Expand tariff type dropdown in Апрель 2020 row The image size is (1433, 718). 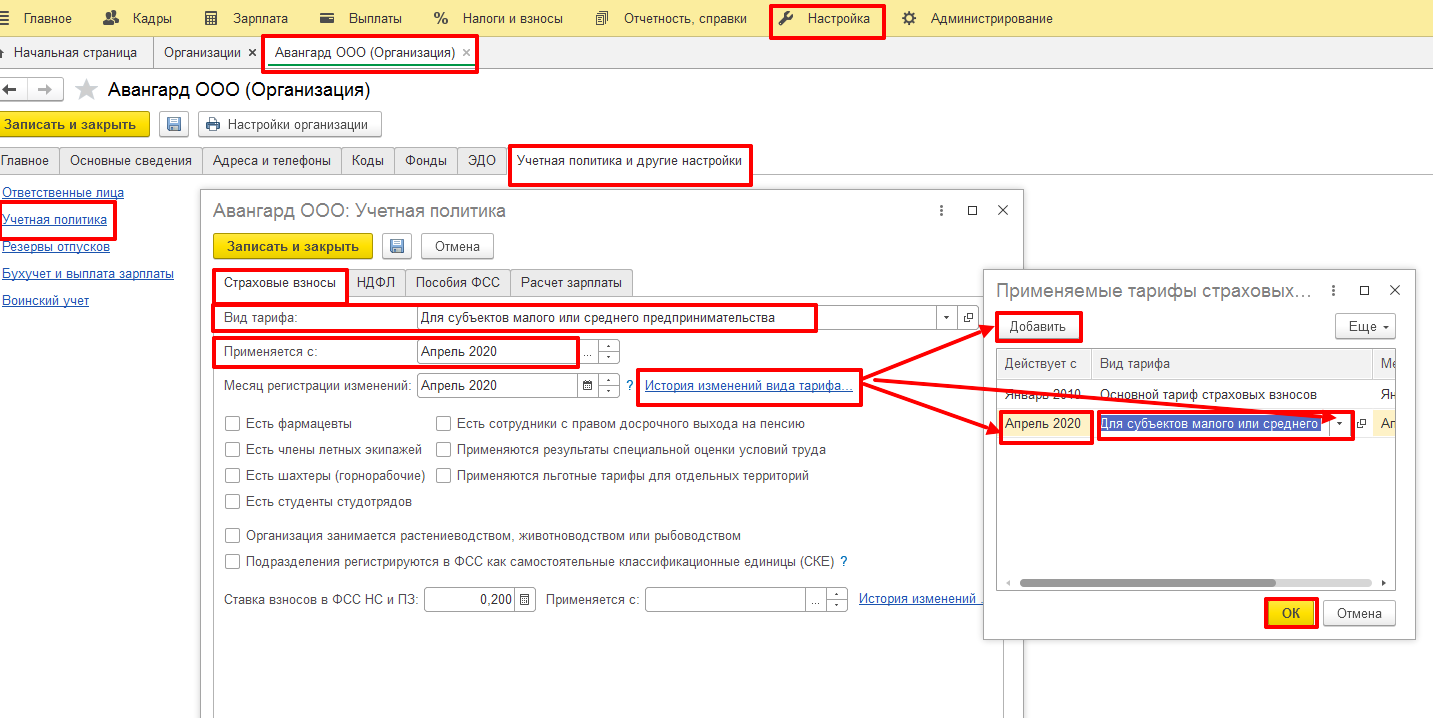pos(1339,424)
